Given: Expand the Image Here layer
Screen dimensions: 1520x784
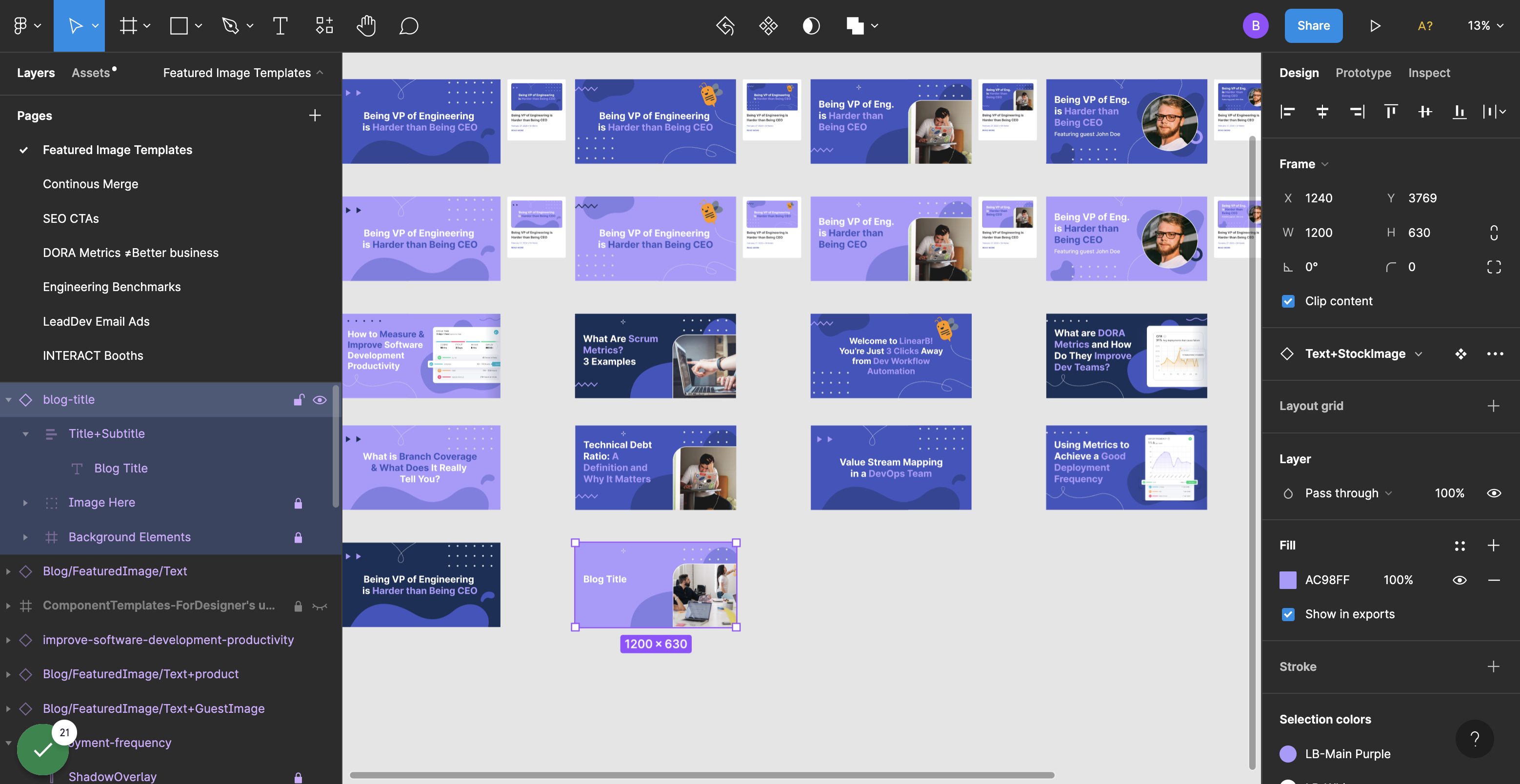Looking at the screenshot, I should click(x=25, y=503).
